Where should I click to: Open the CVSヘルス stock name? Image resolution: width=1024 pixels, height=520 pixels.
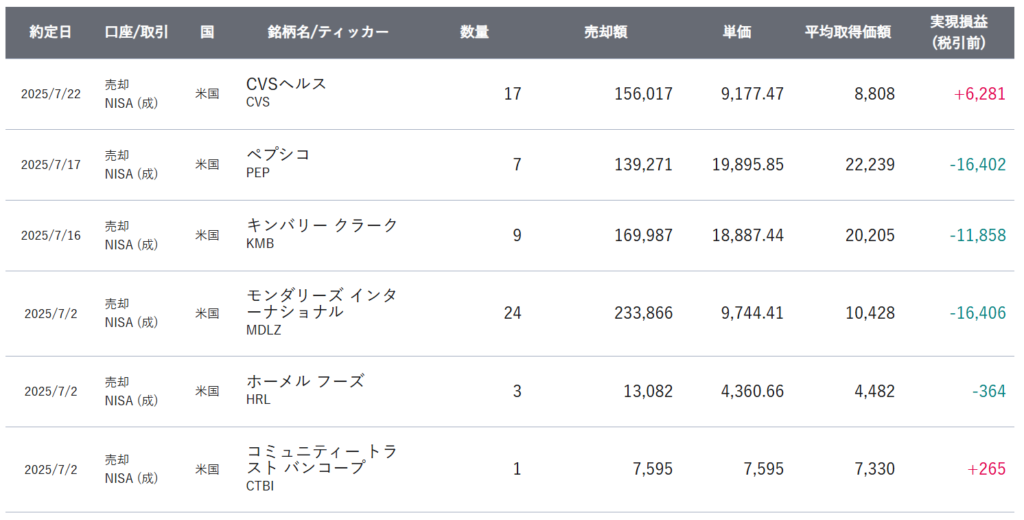click(x=286, y=84)
